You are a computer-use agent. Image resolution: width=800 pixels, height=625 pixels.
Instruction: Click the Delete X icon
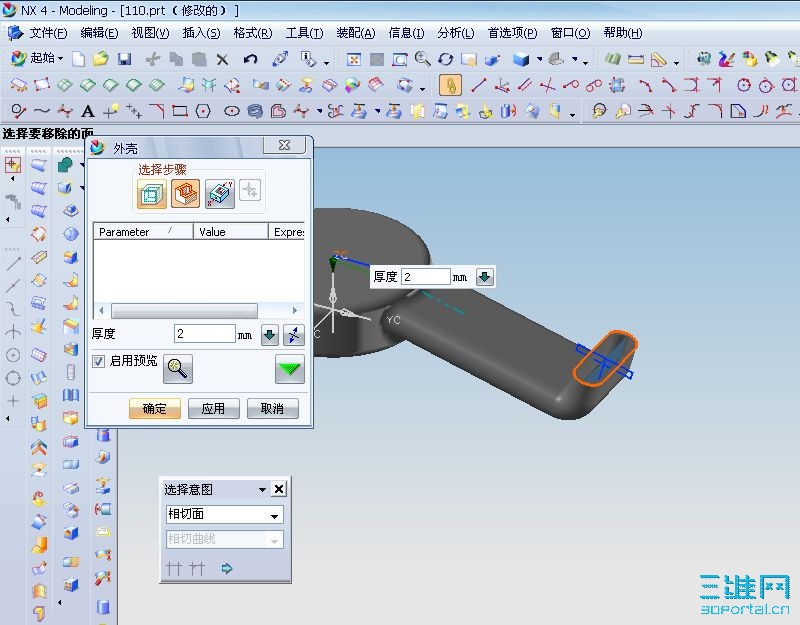(x=222, y=60)
